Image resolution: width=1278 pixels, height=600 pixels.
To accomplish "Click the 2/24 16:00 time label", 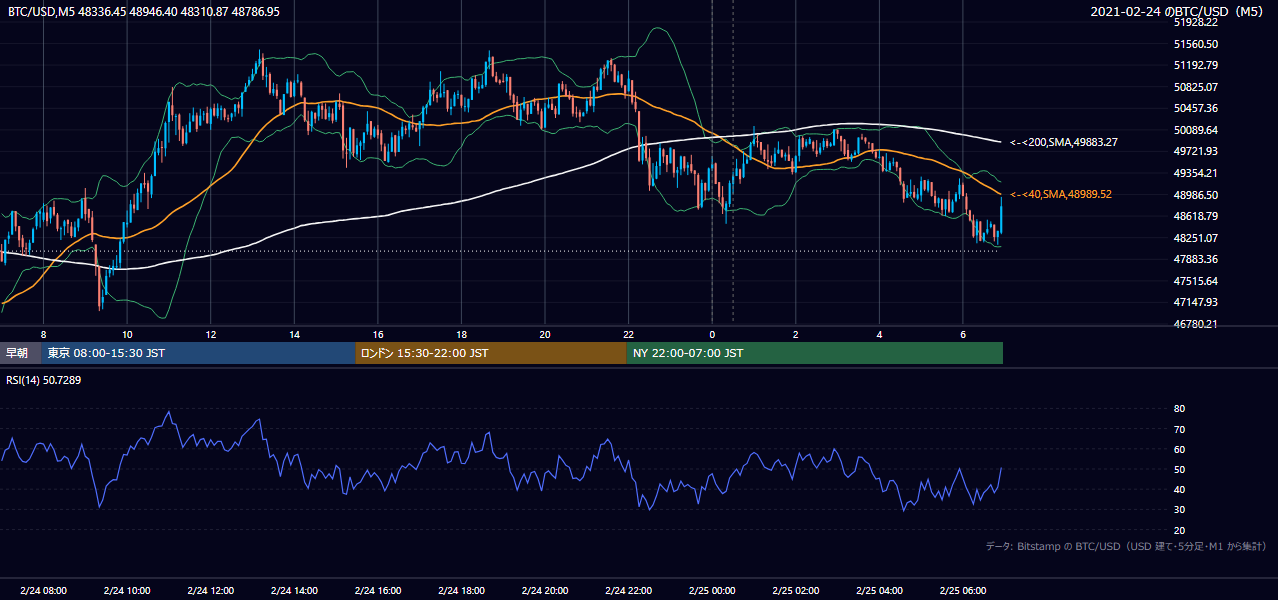I will point(378,590).
